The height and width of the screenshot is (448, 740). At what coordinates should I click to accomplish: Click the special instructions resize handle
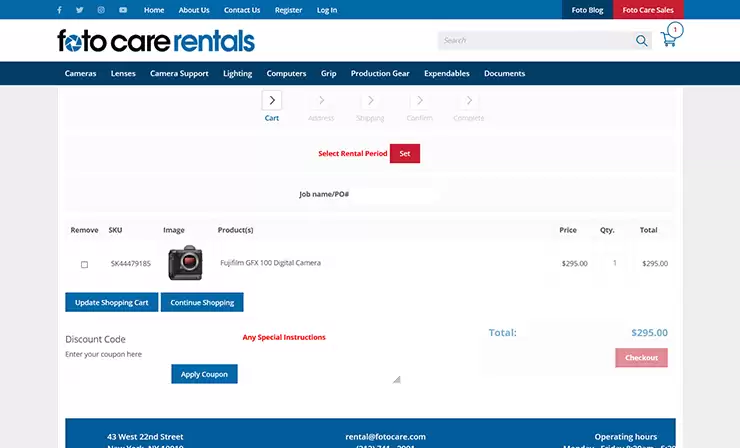[397, 380]
